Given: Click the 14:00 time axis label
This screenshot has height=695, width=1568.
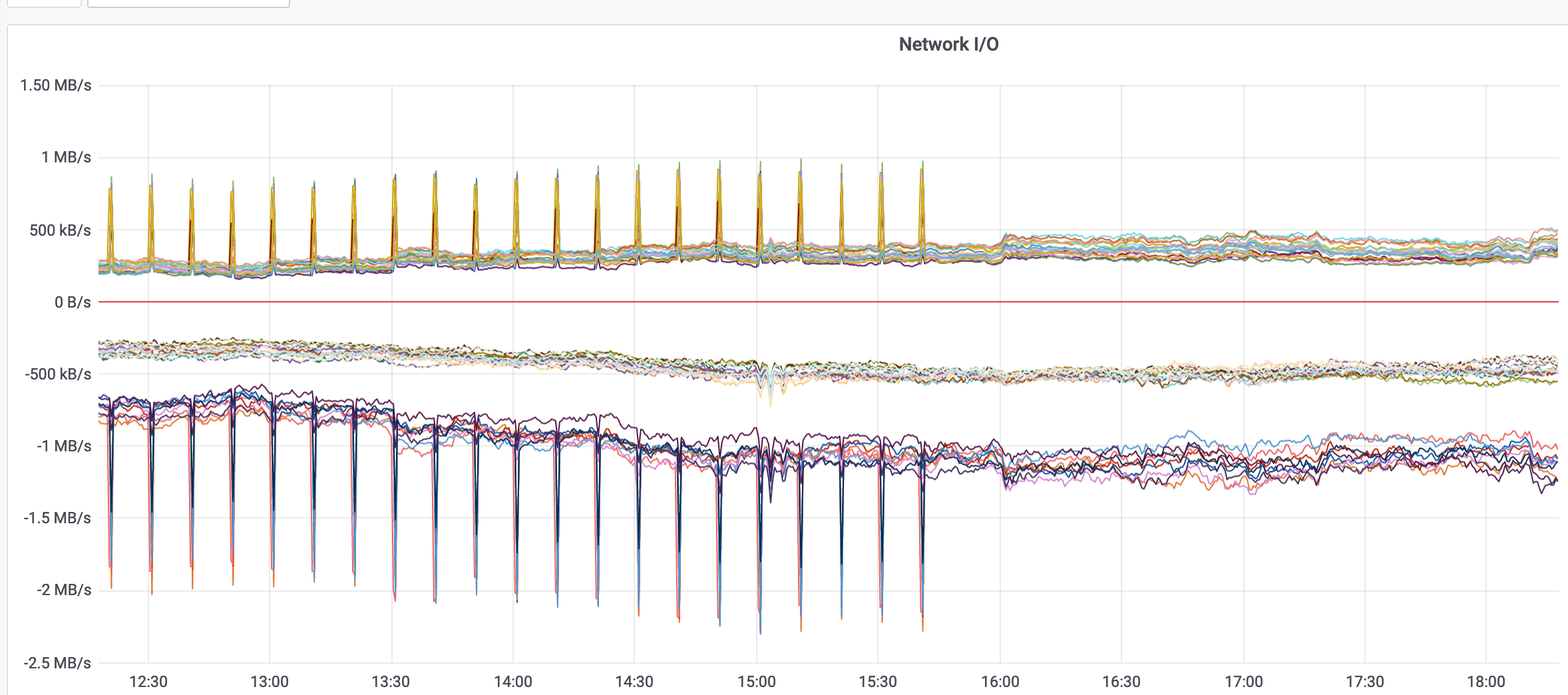Looking at the screenshot, I should click(x=512, y=682).
